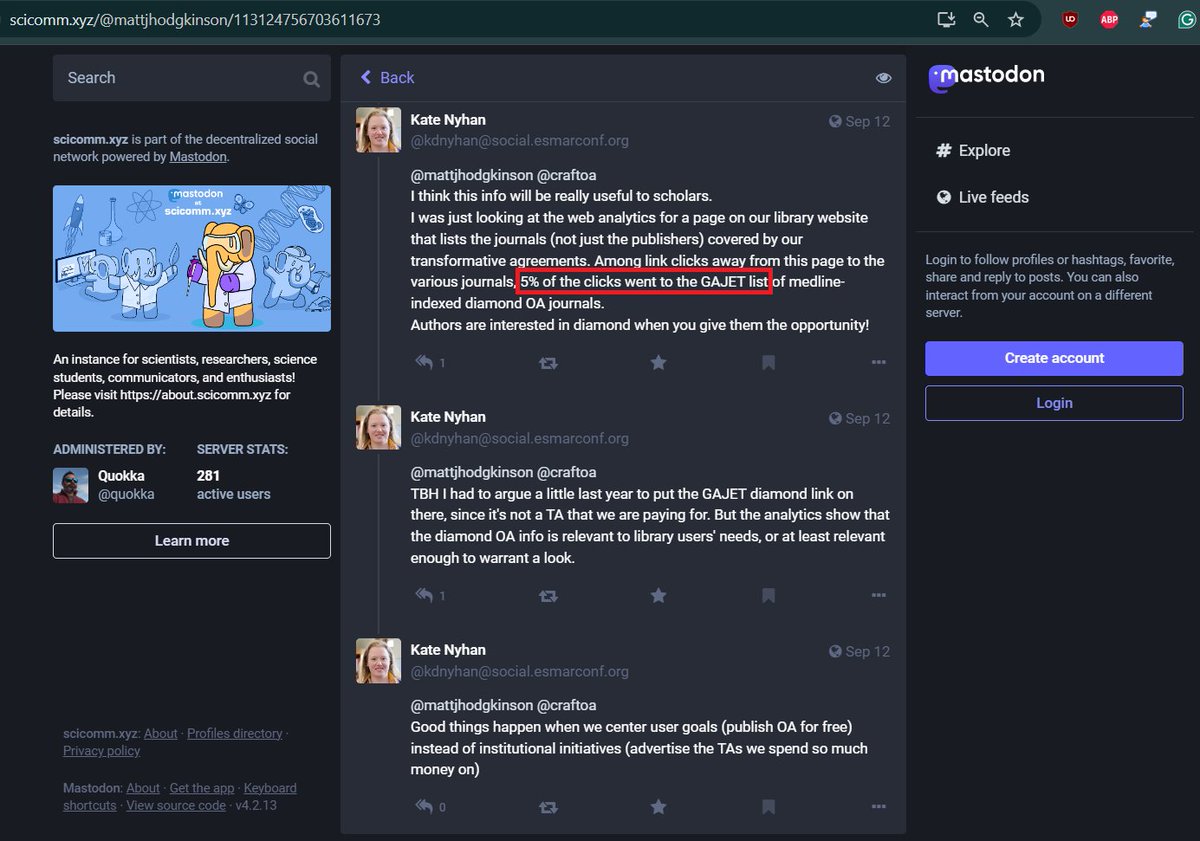Toggle hidden replies with the eye icon
The image size is (1200, 841).
(883, 77)
